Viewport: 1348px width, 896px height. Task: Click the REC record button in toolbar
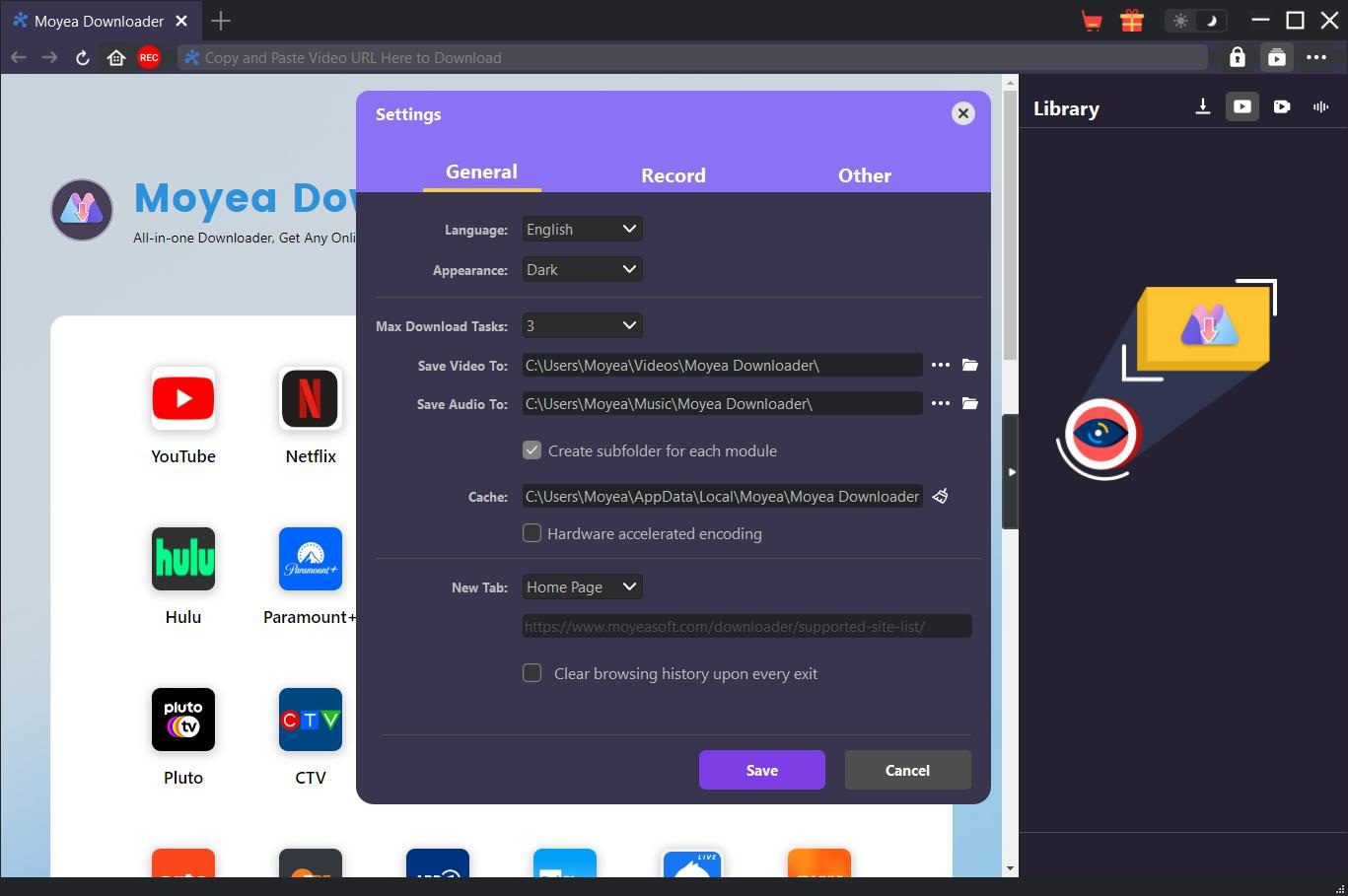click(149, 58)
